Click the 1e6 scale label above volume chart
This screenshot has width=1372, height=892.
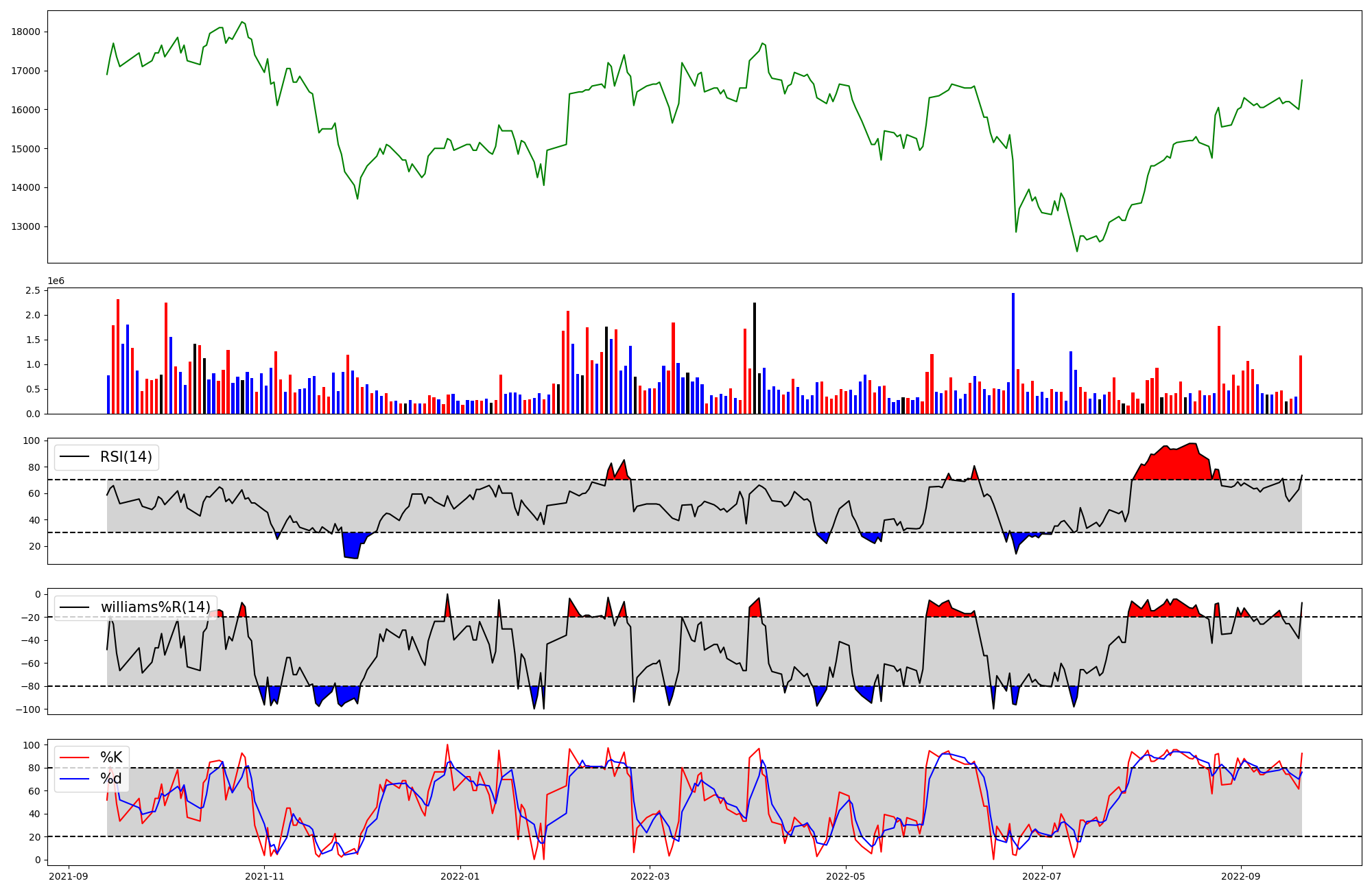tap(56, 281)
